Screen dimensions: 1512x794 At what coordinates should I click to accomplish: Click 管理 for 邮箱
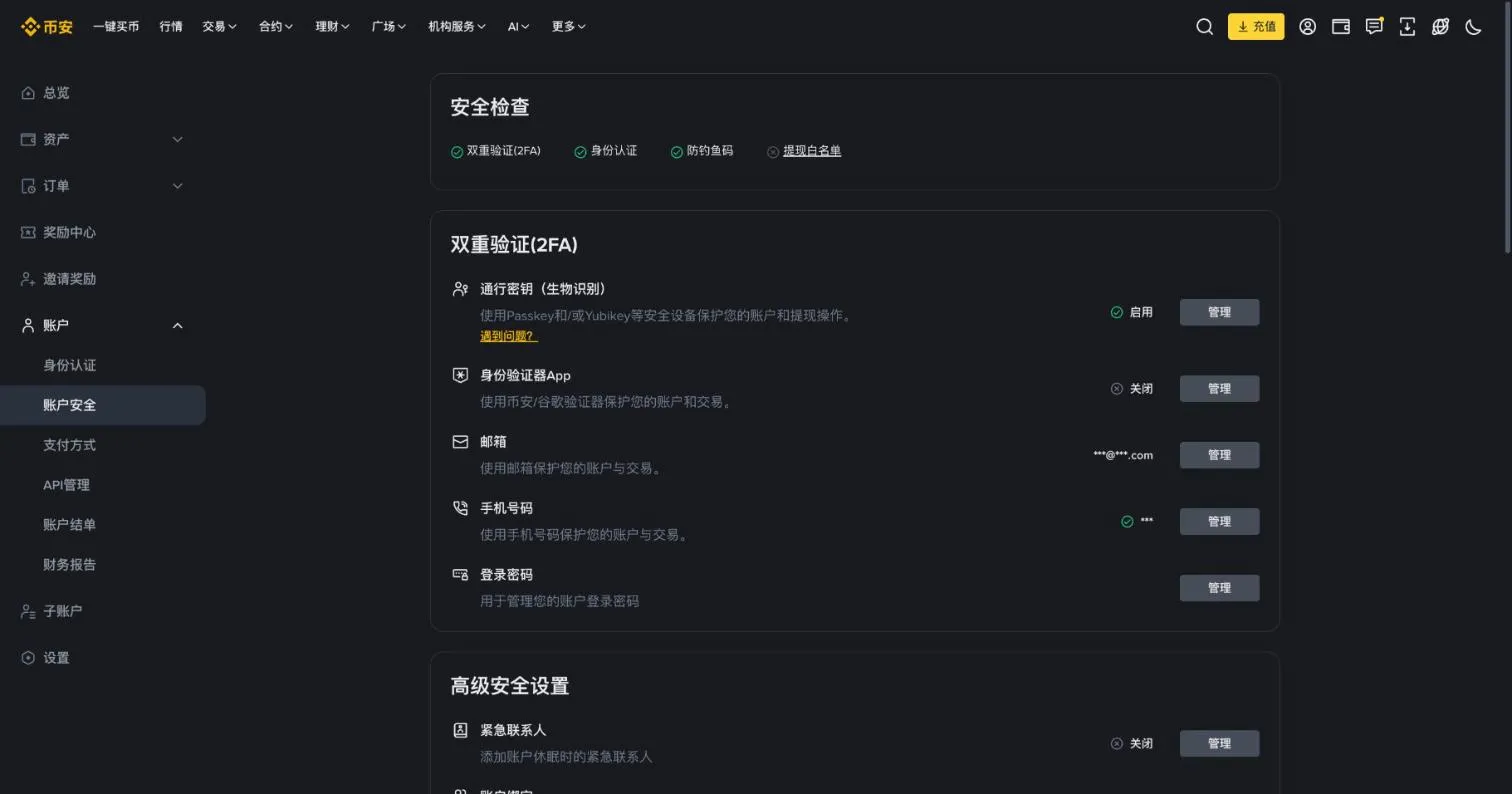(1219, 455)
